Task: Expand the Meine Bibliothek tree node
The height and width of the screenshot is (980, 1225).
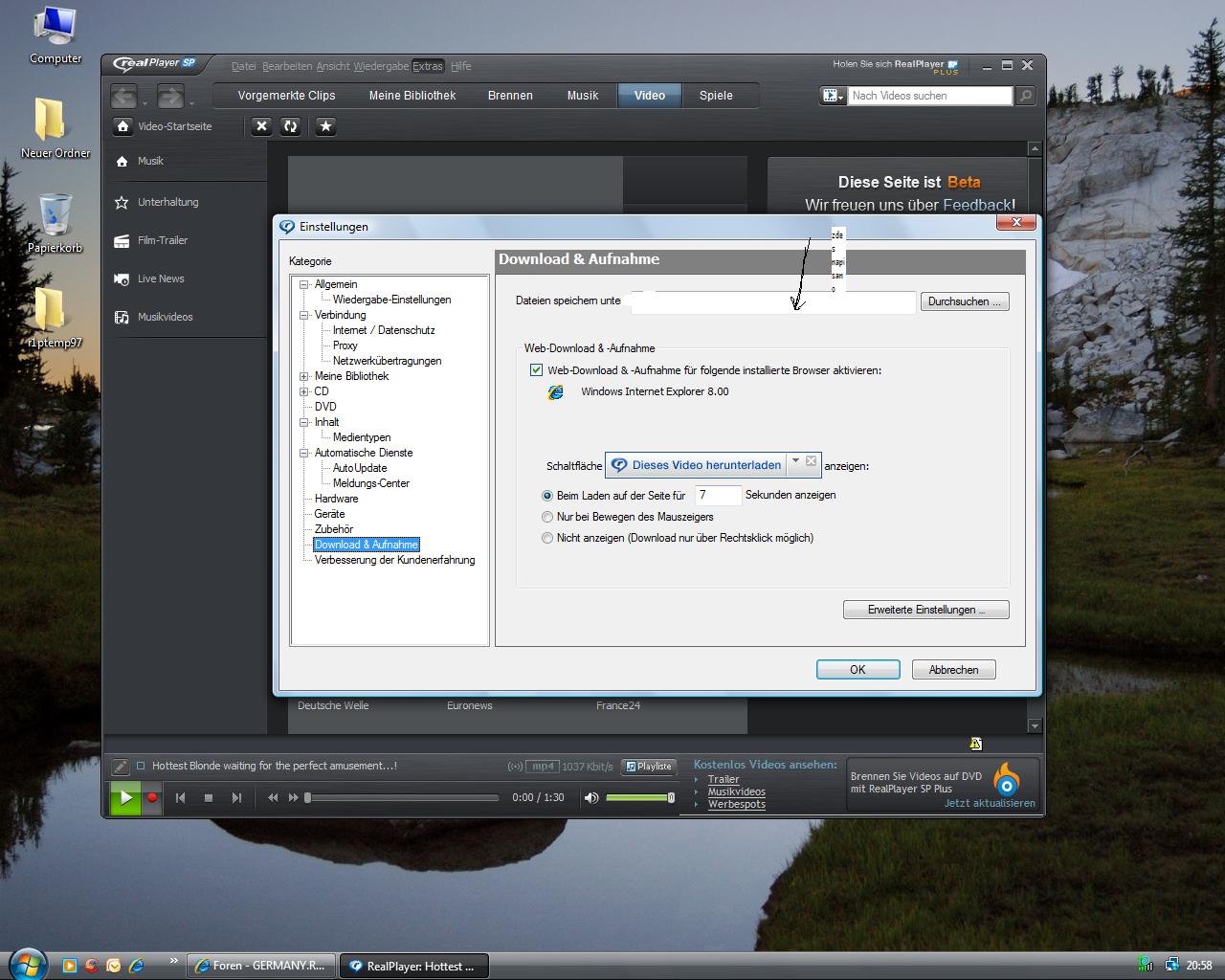Action: pyautogui.click(x=304, y=376)
